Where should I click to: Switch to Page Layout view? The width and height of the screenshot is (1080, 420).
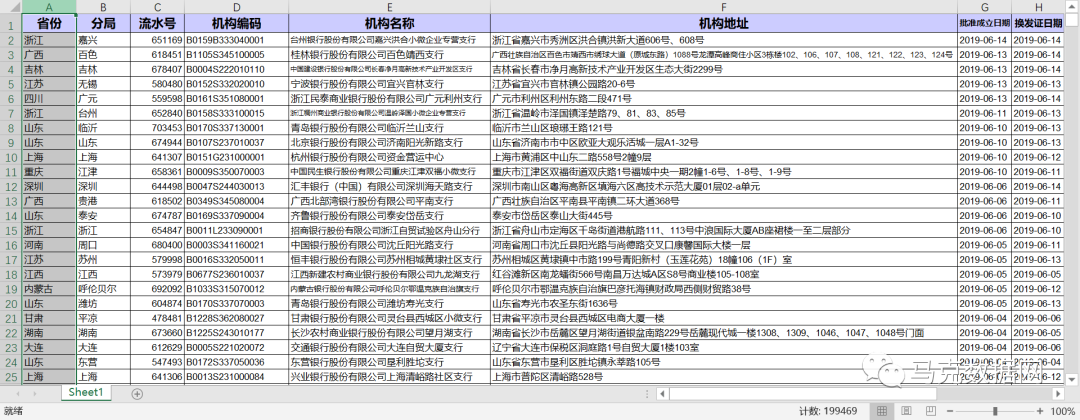click(x=906, y=411)
